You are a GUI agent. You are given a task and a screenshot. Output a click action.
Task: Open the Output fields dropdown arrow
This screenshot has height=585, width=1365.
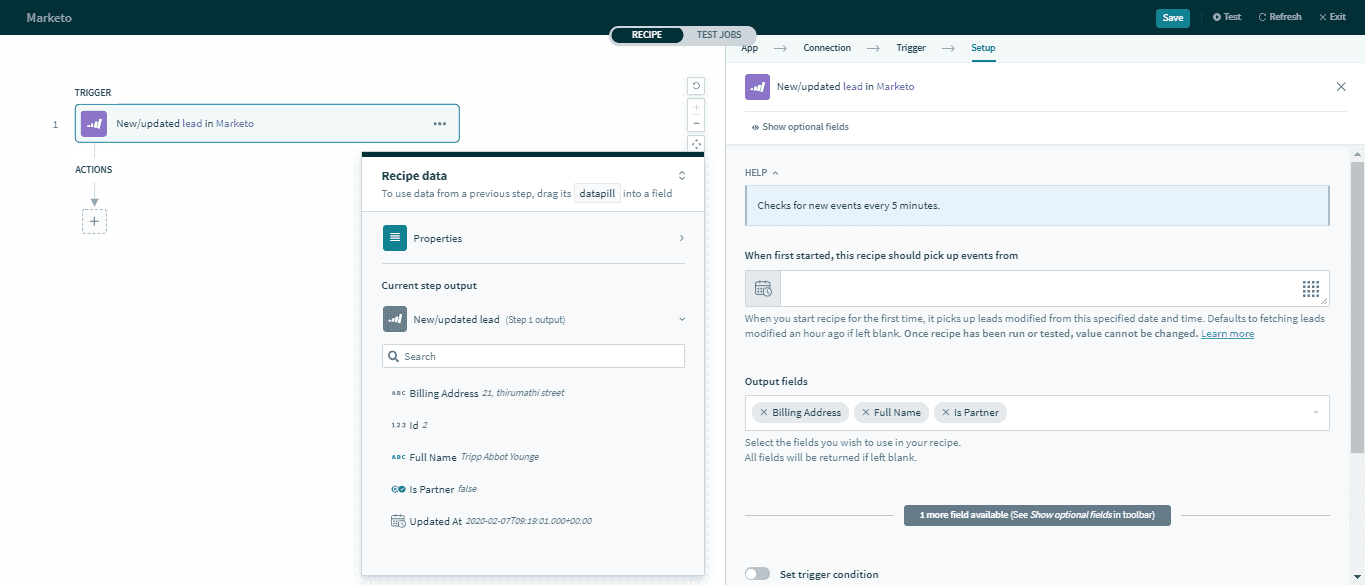click(x=1315, y=413)
